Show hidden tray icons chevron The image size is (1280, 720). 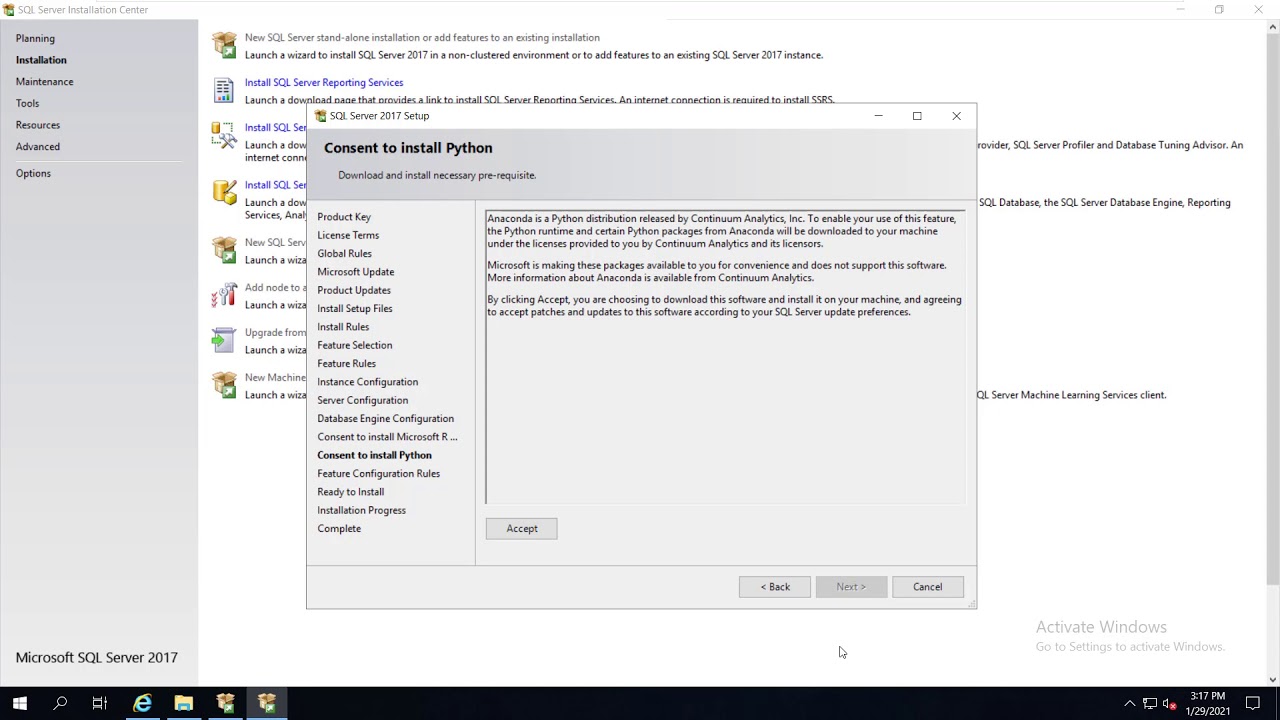pyautogui.click(x=1130, y=703)
